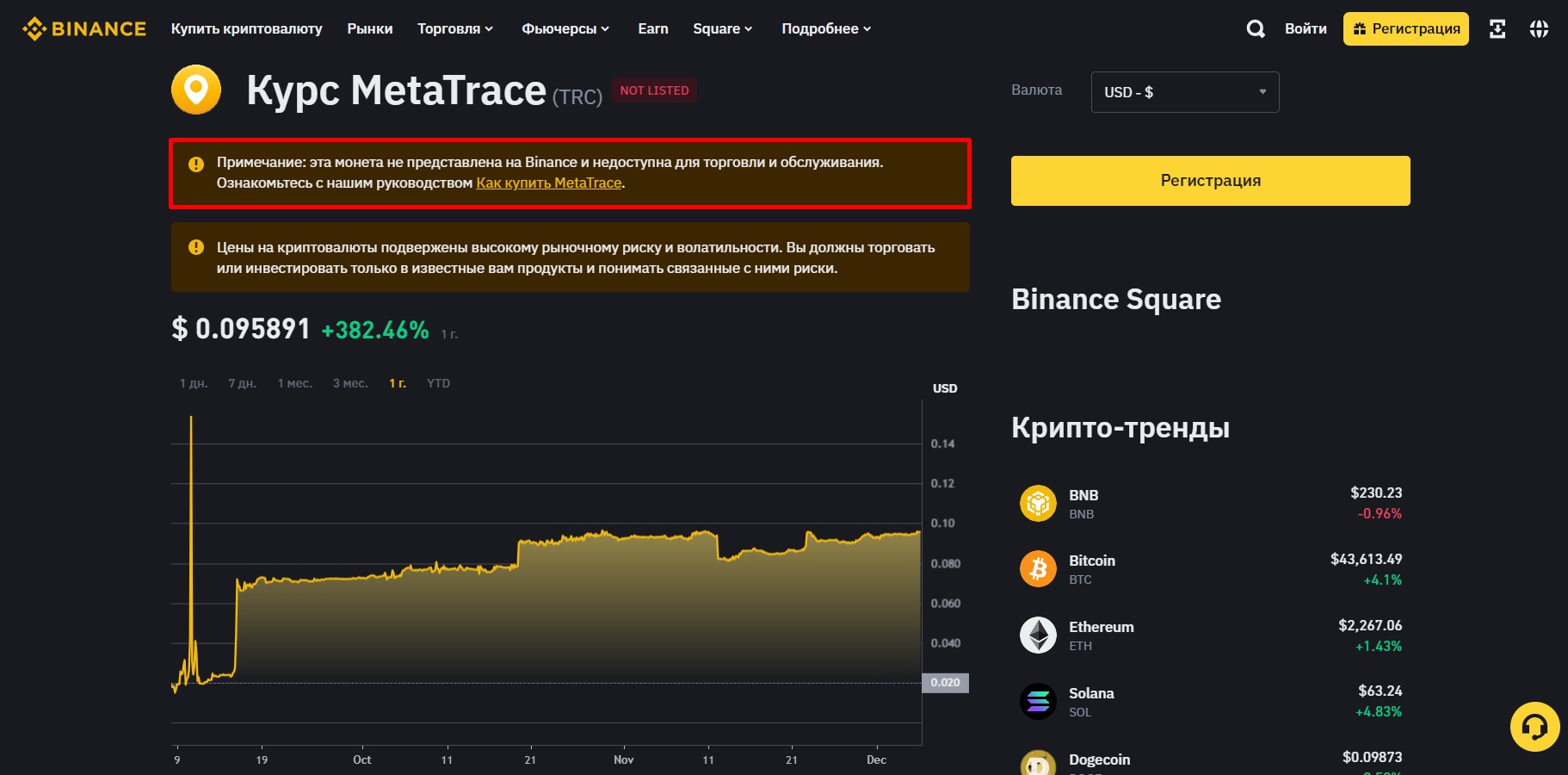Click the Binance Square heading
Image resolution: width=1568 pixels, height=775 pixels.
point(1116,300)
